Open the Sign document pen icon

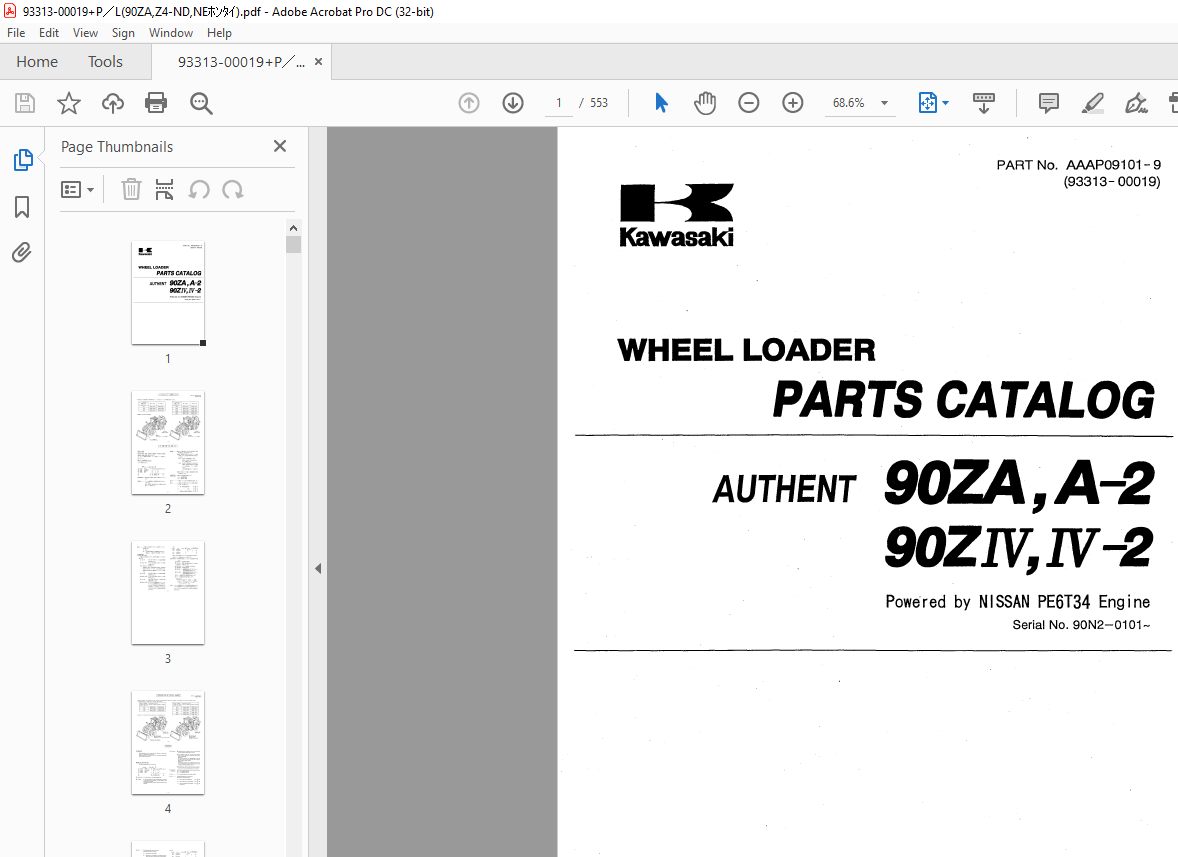pos(1136,103)
